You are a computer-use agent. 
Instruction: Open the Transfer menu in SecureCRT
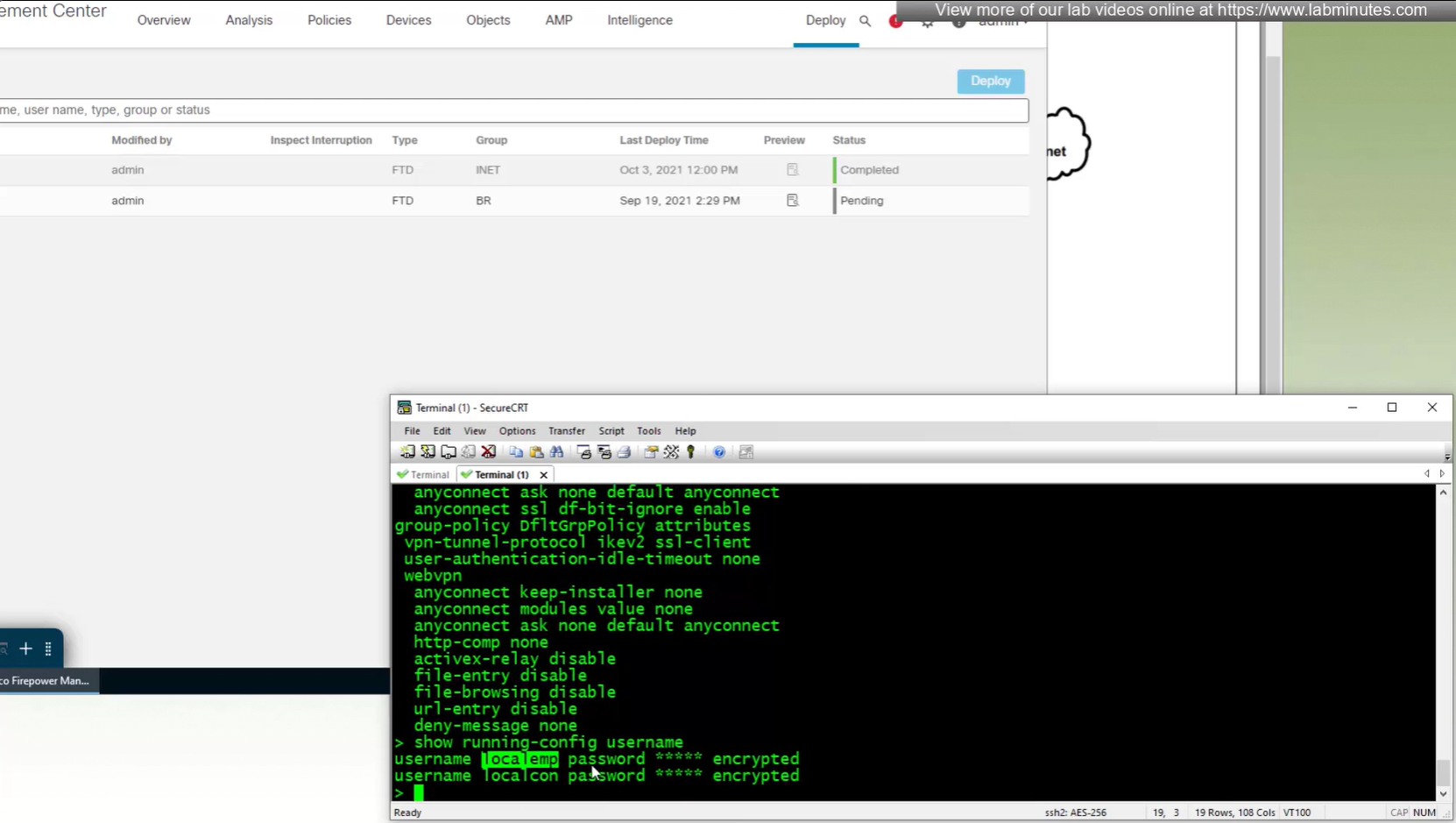pyautogui.click(x=566, y=431)
